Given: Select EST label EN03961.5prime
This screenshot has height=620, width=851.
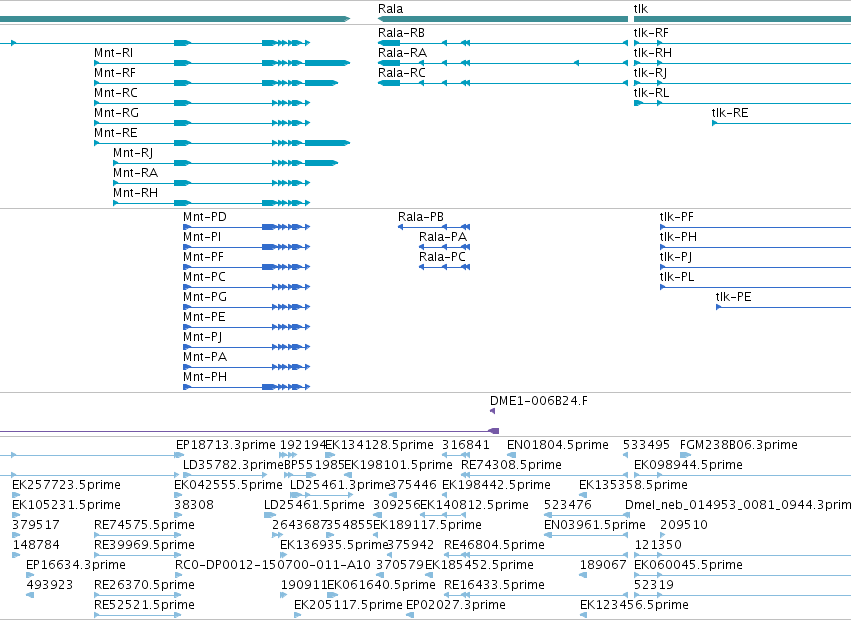Looking at the screenshot, I should click(x=595, y=525).
